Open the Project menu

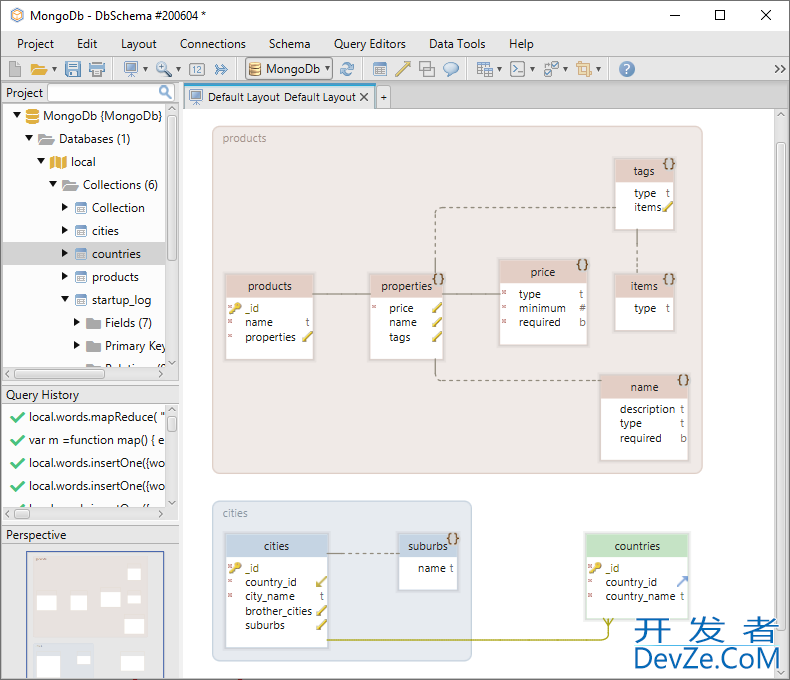click(35, 44)
